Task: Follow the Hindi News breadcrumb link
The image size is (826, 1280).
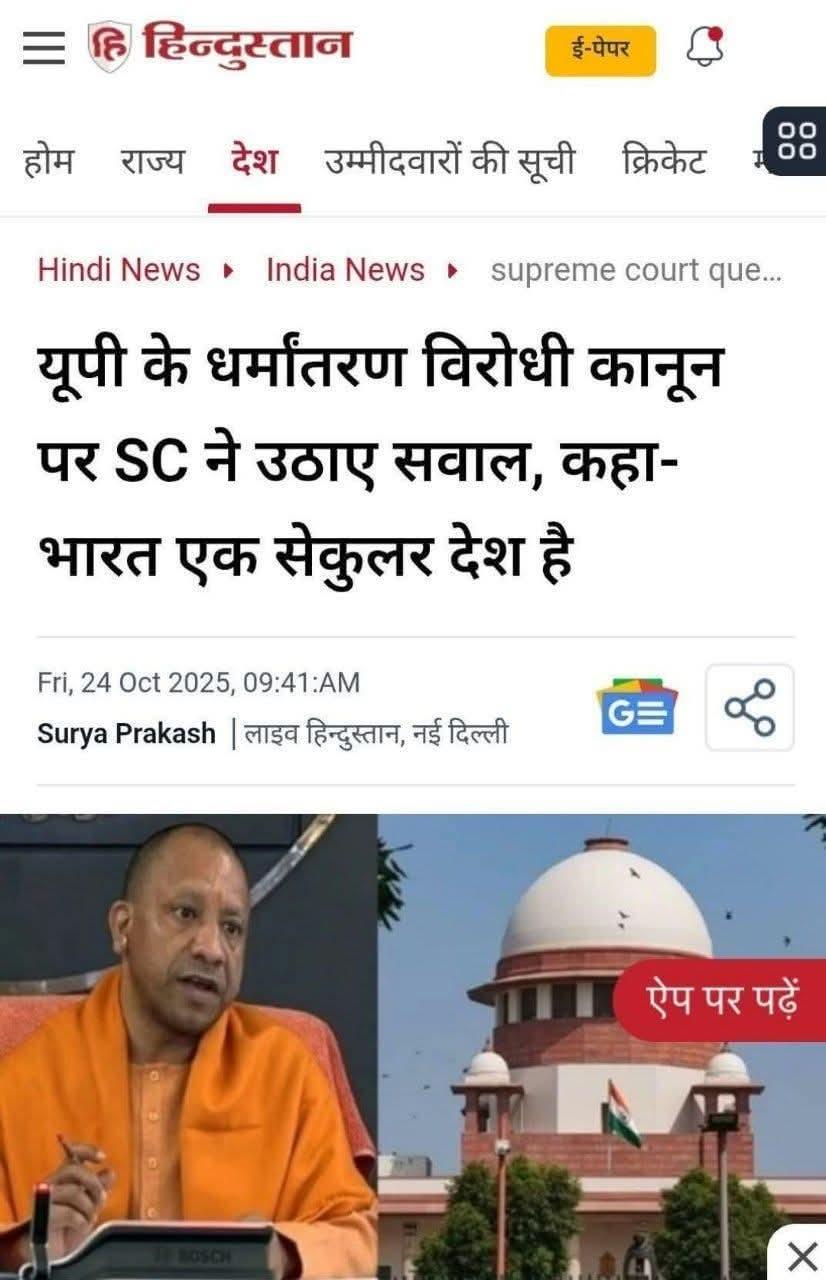Action: pyautogui.click(x=119, y=270)
